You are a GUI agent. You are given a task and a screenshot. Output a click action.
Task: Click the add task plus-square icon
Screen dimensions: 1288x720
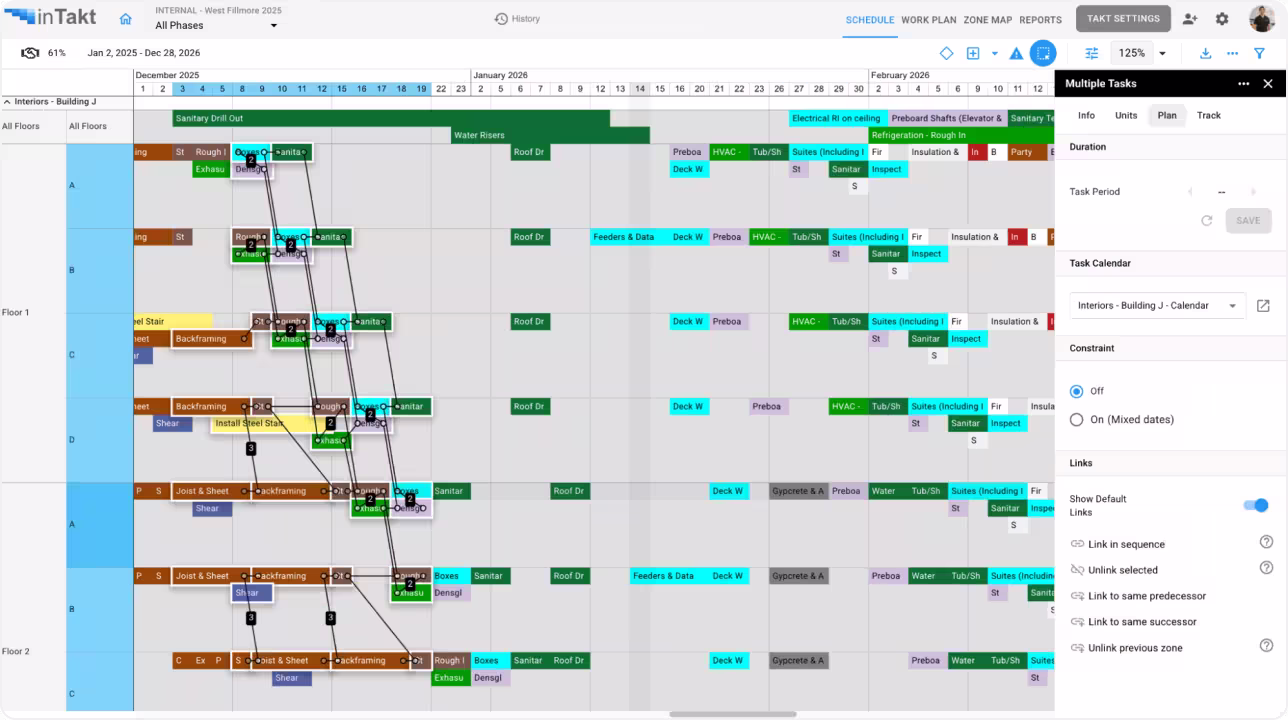click(x=972, y=53)
